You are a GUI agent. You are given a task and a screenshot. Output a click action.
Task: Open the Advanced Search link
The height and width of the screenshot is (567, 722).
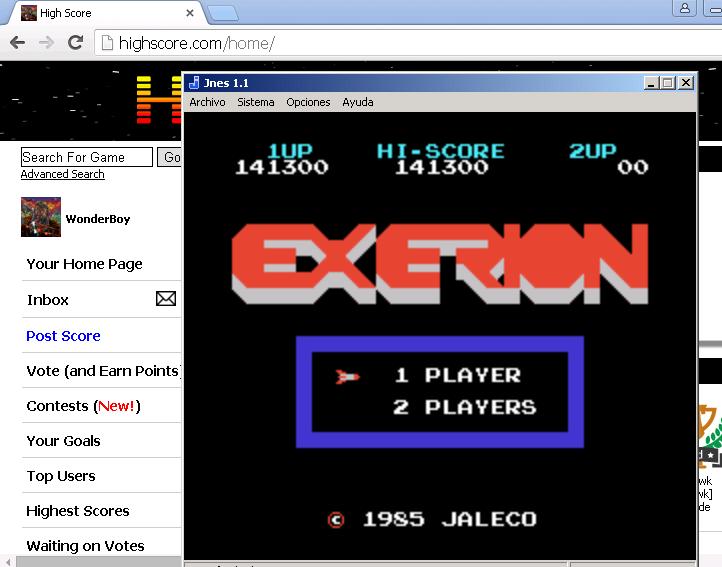[63, 174]
